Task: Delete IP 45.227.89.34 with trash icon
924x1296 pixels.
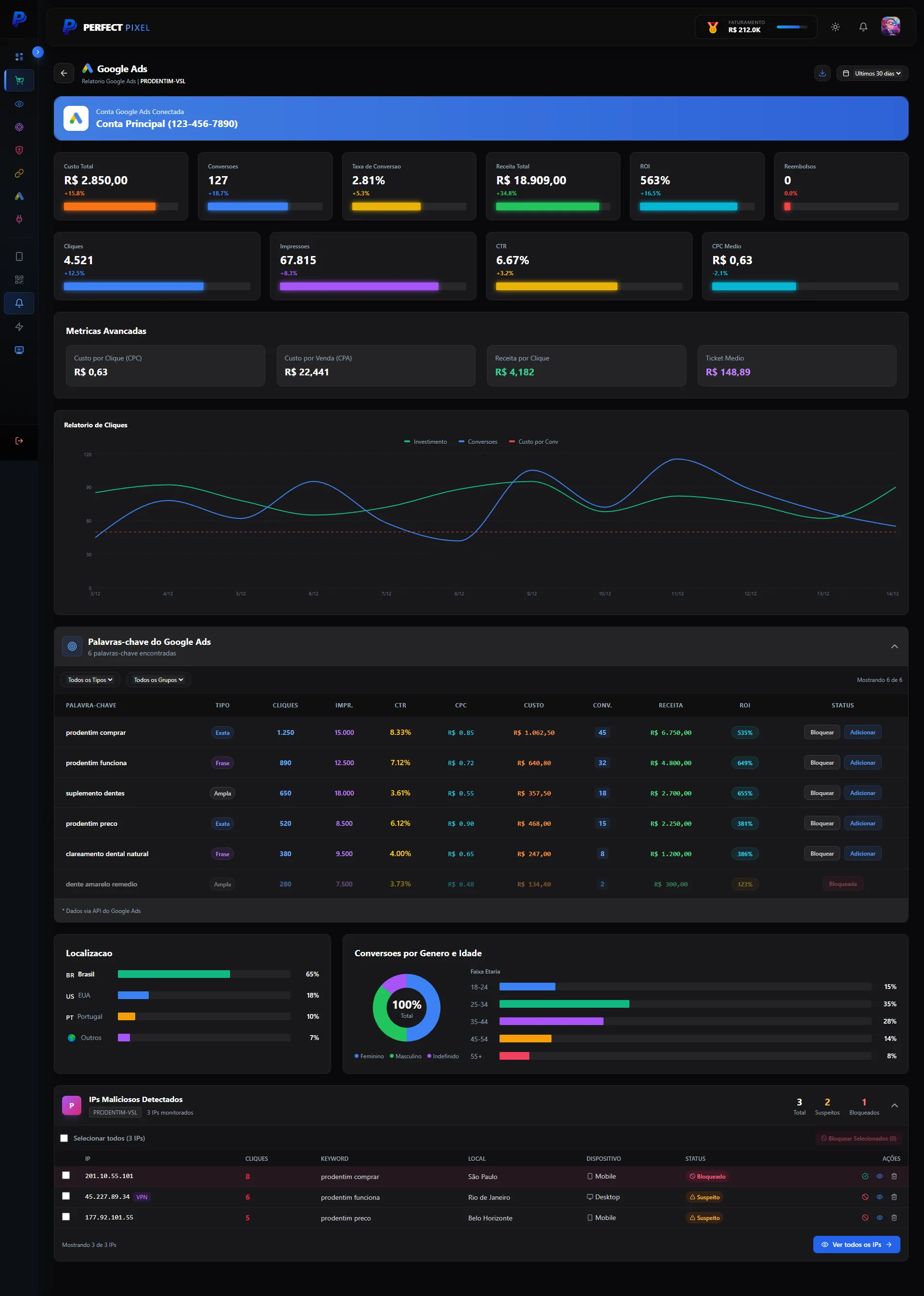Action: [894, 1197]
